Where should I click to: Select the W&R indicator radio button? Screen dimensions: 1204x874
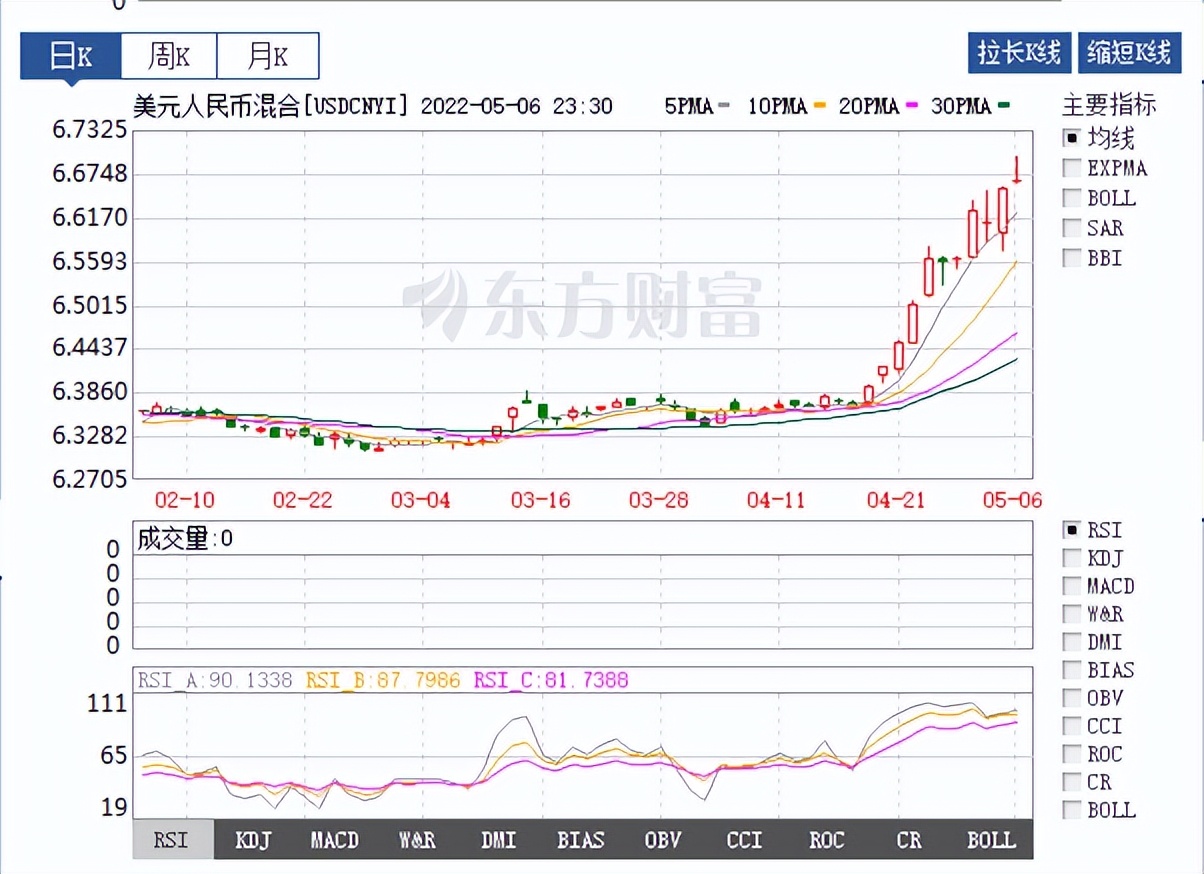(1070, 614)
